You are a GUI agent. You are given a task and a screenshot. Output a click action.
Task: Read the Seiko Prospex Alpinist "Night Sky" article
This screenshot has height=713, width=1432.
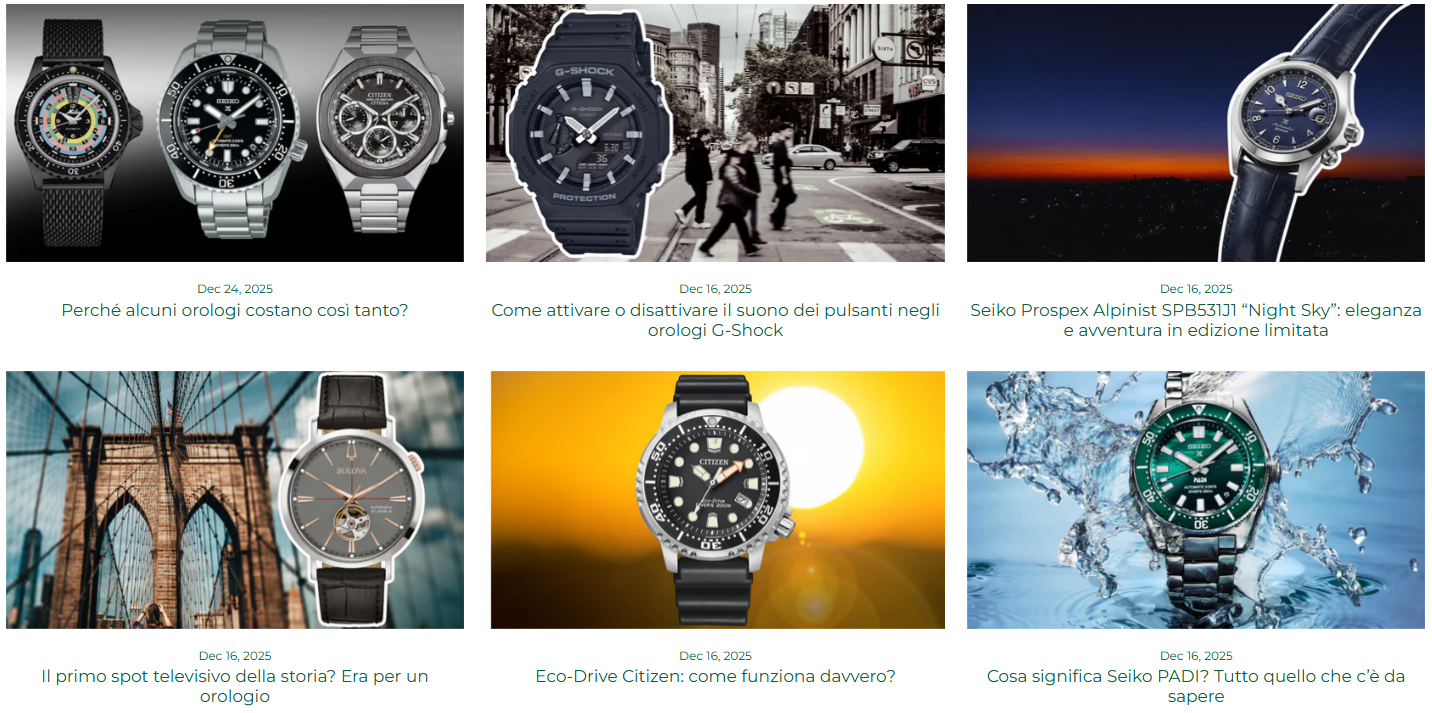pyautogui.click(x=1196, y=320)
